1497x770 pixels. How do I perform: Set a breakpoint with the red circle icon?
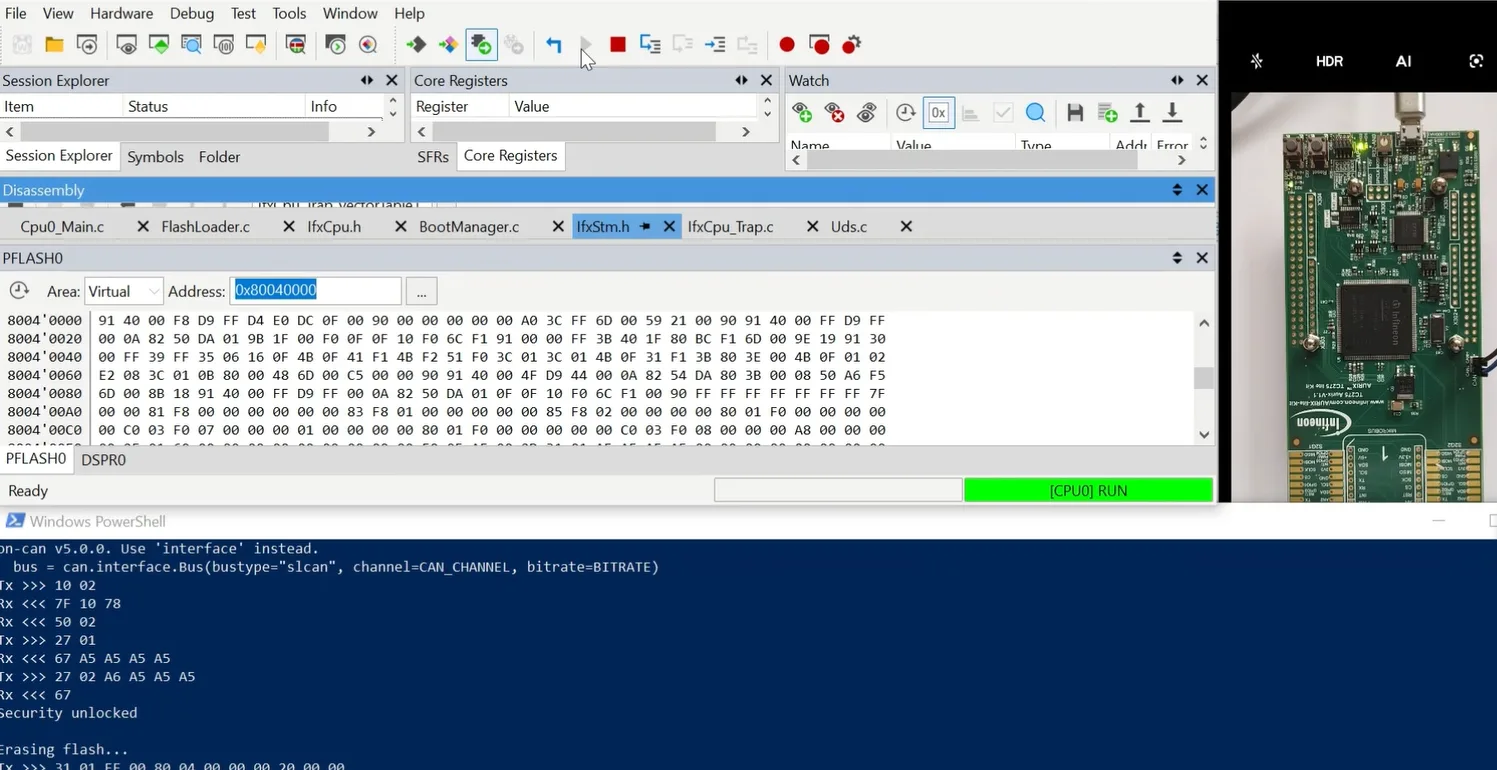point(787,44)
